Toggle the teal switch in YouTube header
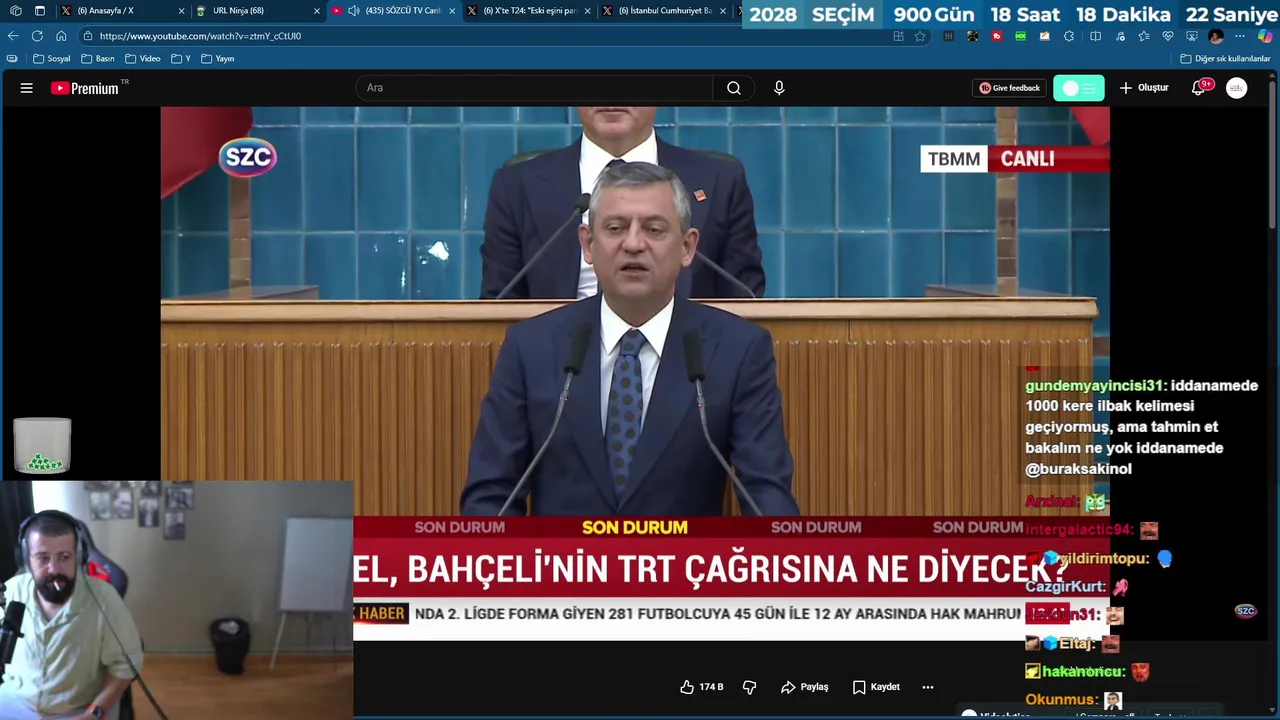 coord(1079,88)
